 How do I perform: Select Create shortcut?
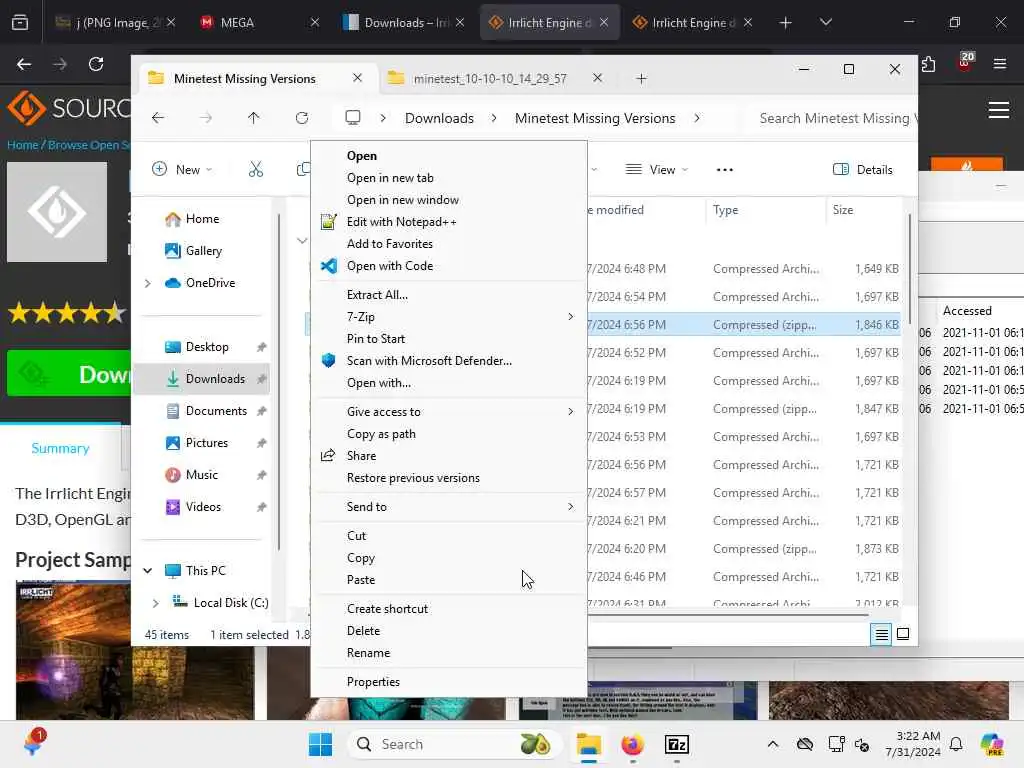point(387,609)
